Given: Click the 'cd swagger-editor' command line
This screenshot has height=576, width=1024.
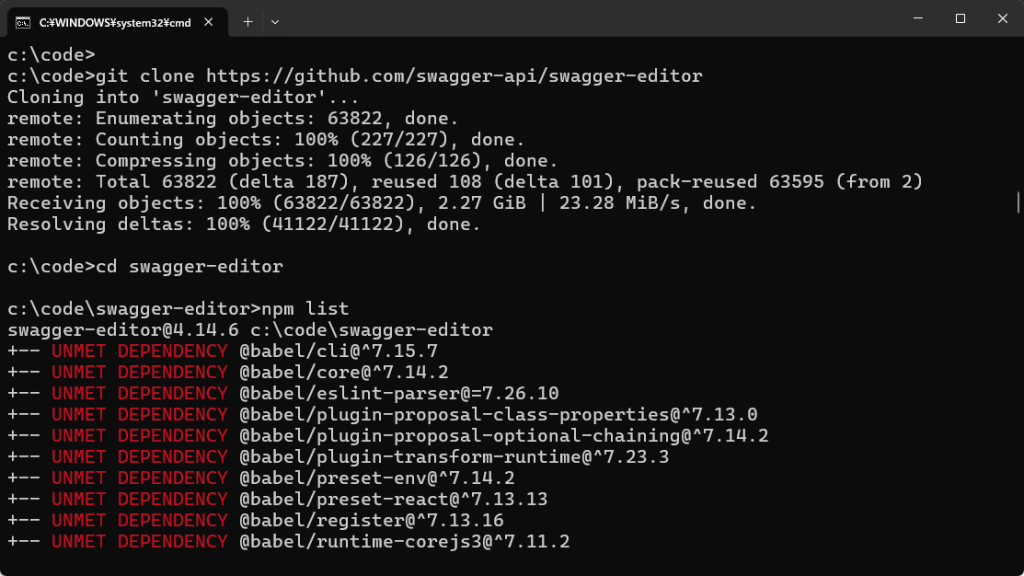Looking at the screenshot, I should [145, 266].
